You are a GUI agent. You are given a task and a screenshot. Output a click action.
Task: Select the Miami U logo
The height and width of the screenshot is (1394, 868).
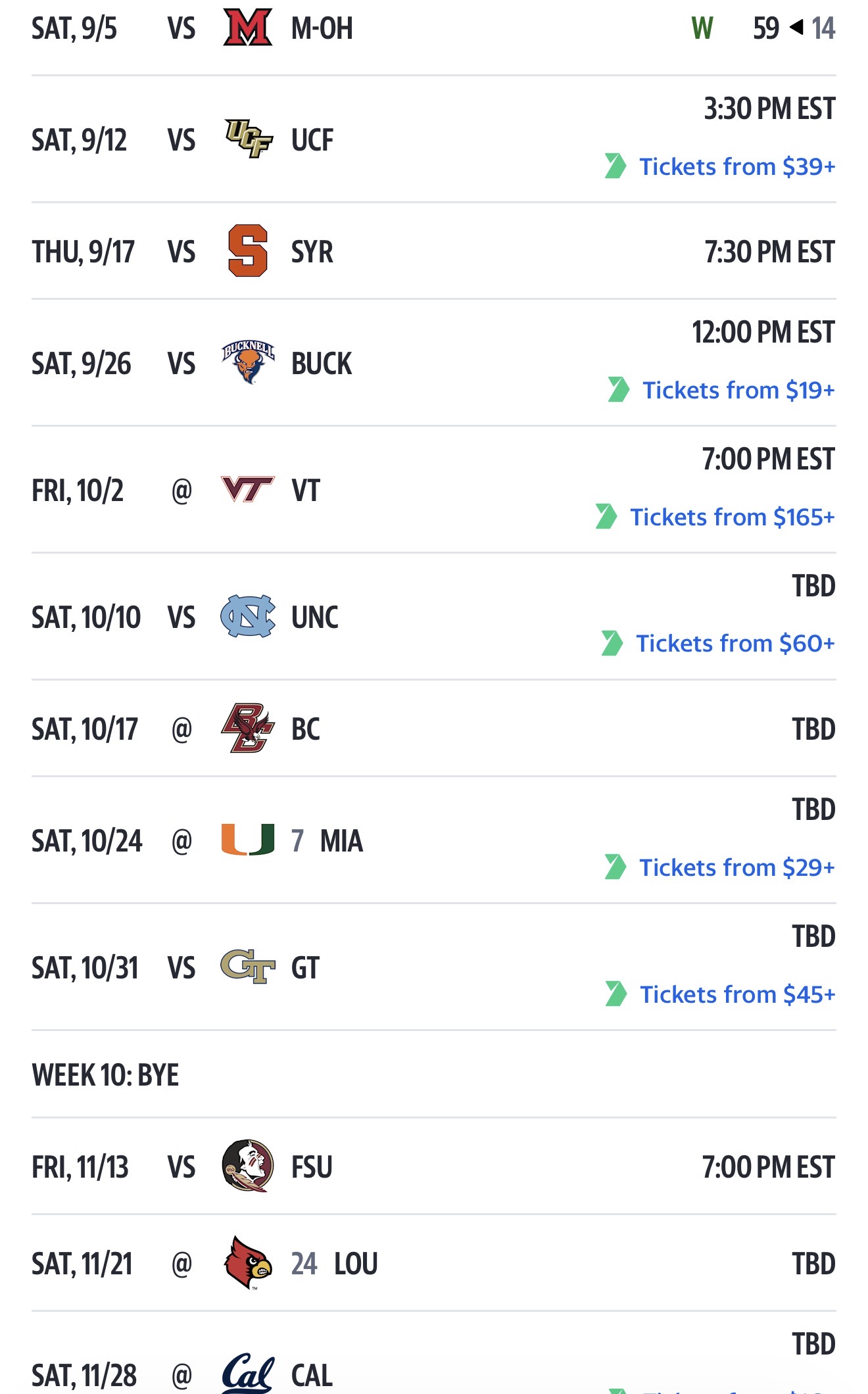(x=248, y=840)
